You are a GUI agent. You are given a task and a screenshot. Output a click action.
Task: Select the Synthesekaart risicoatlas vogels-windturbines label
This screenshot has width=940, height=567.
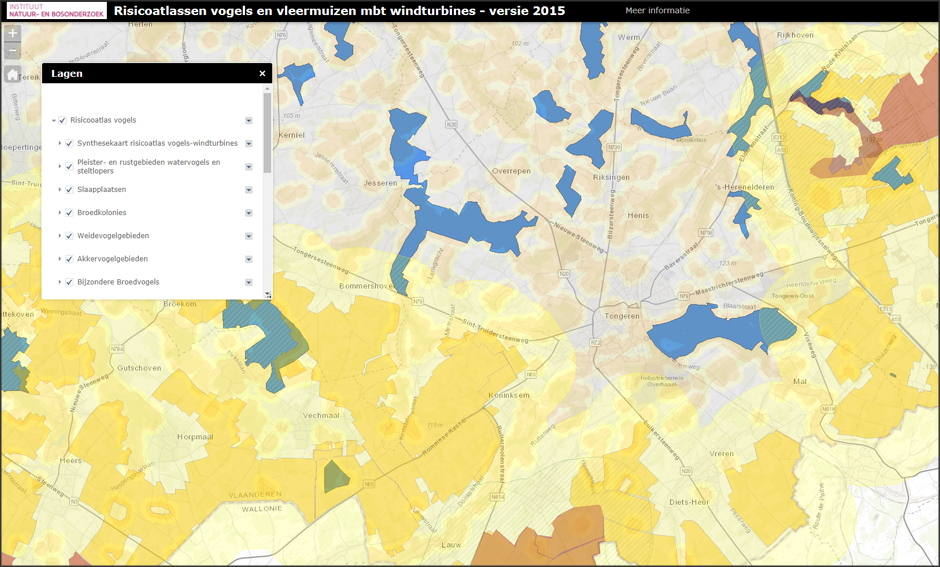point(158,143)
